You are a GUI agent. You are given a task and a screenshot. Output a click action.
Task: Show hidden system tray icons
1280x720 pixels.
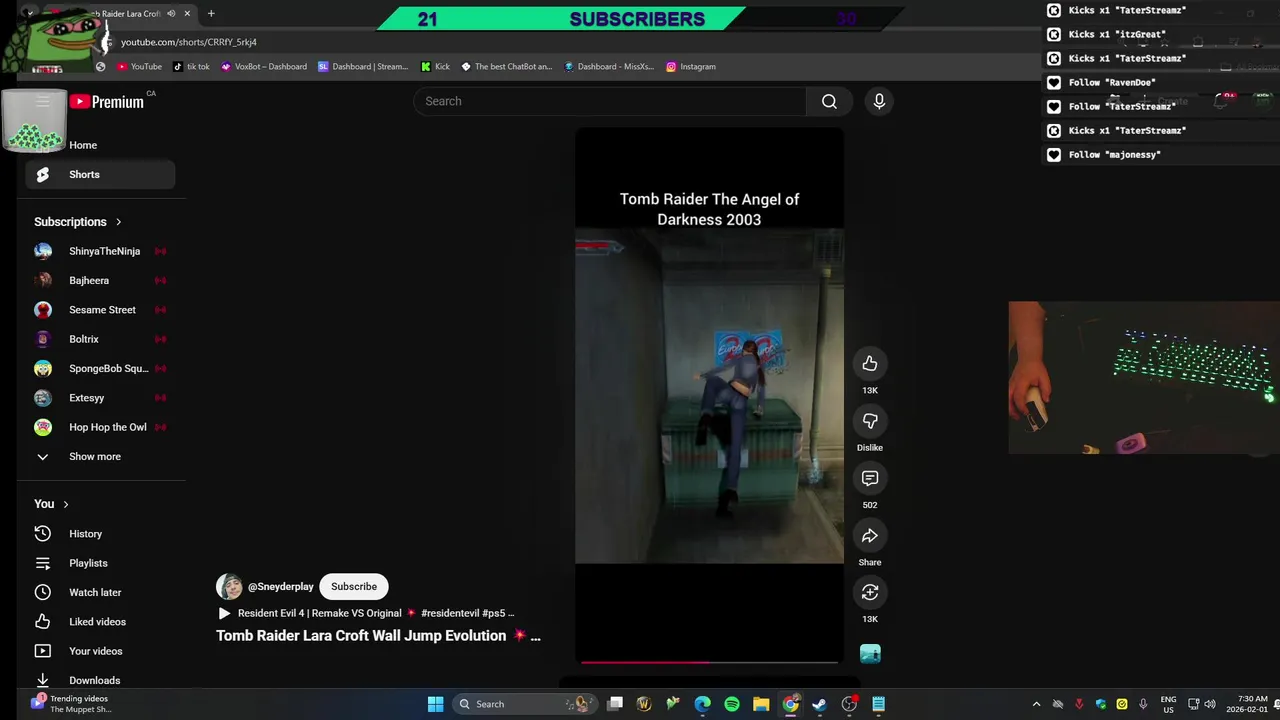[x=1036, y=704]
